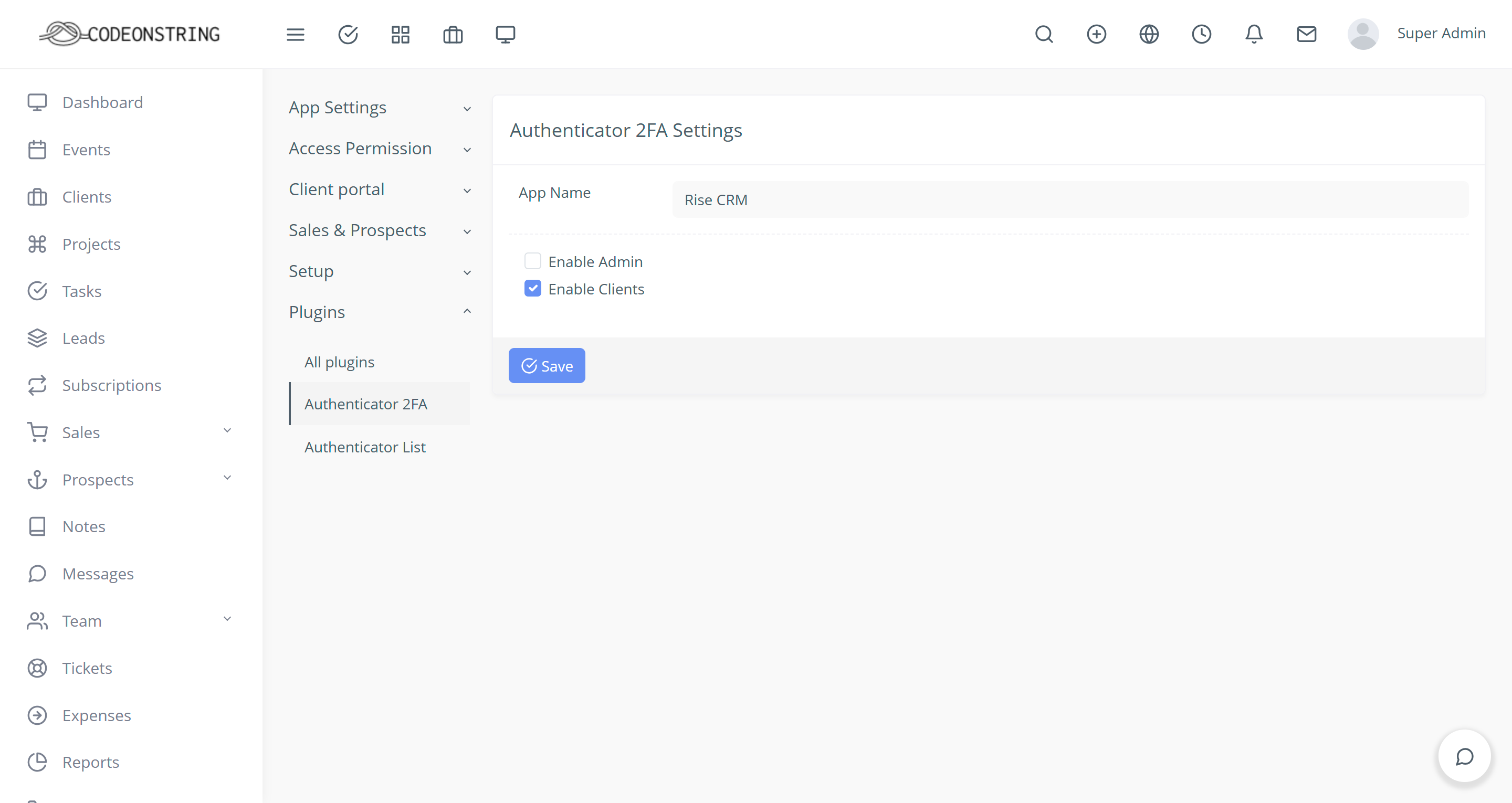
Task: Open the floating chat bubble button
Action: point(1464,756)
